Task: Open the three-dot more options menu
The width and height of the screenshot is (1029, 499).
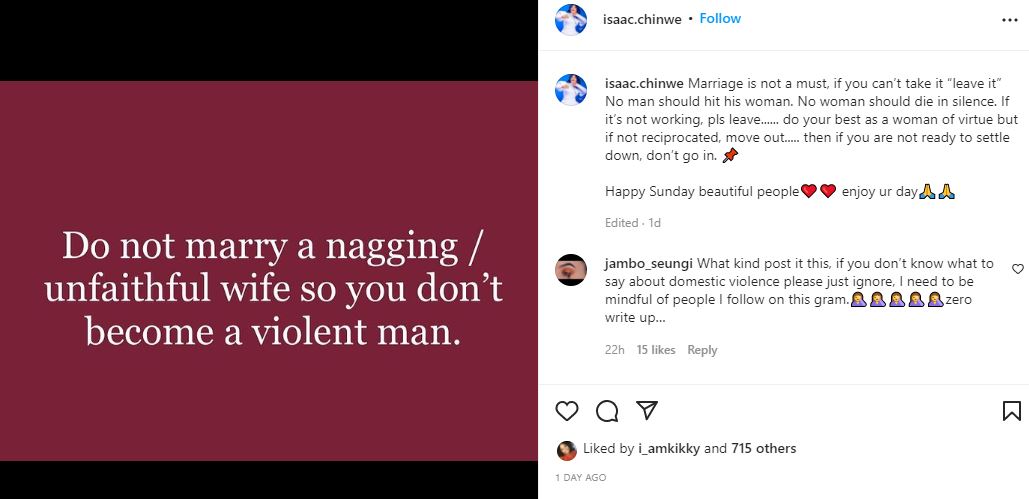Action: [1010, 20]
